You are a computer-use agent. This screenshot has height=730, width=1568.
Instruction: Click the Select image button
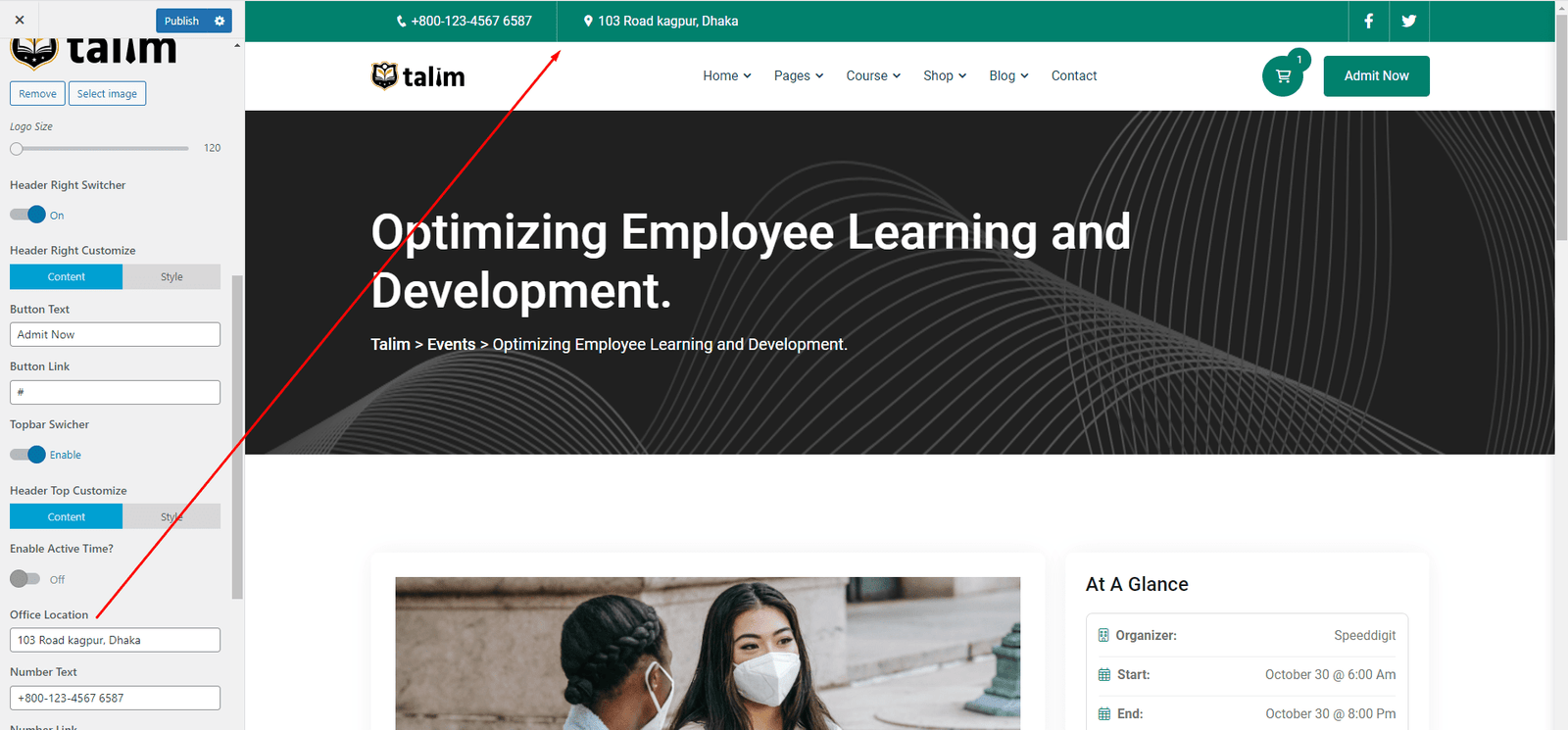(107, 94)
